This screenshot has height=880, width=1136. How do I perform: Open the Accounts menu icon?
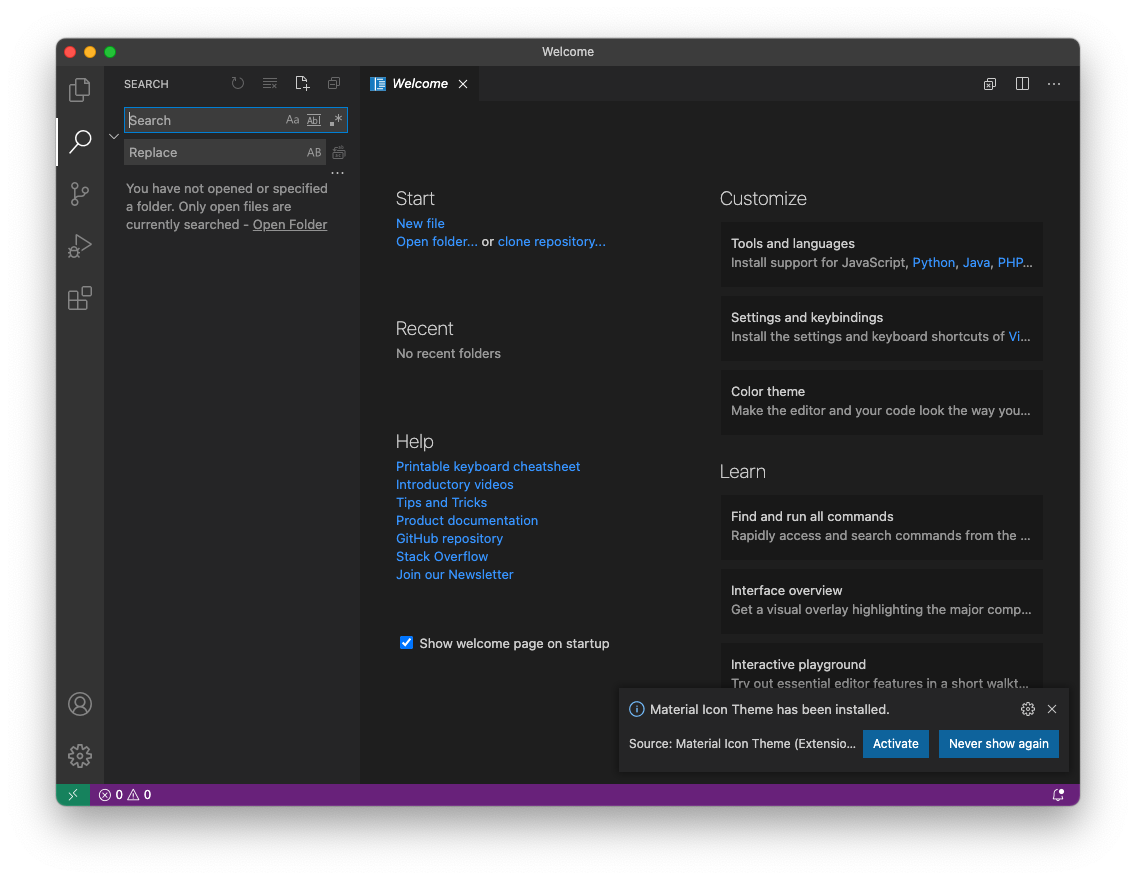point(80,704)
